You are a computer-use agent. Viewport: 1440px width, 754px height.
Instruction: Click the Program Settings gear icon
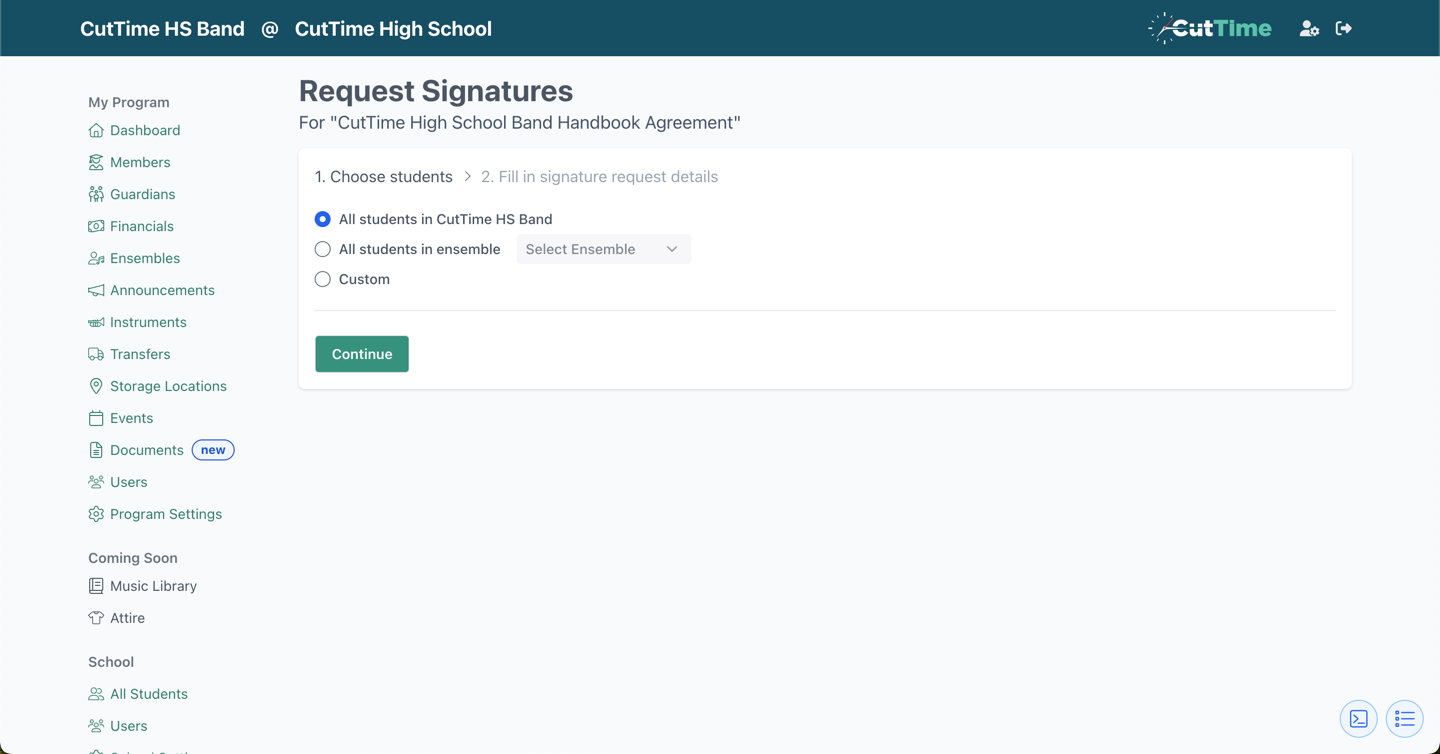pos(95,514)
